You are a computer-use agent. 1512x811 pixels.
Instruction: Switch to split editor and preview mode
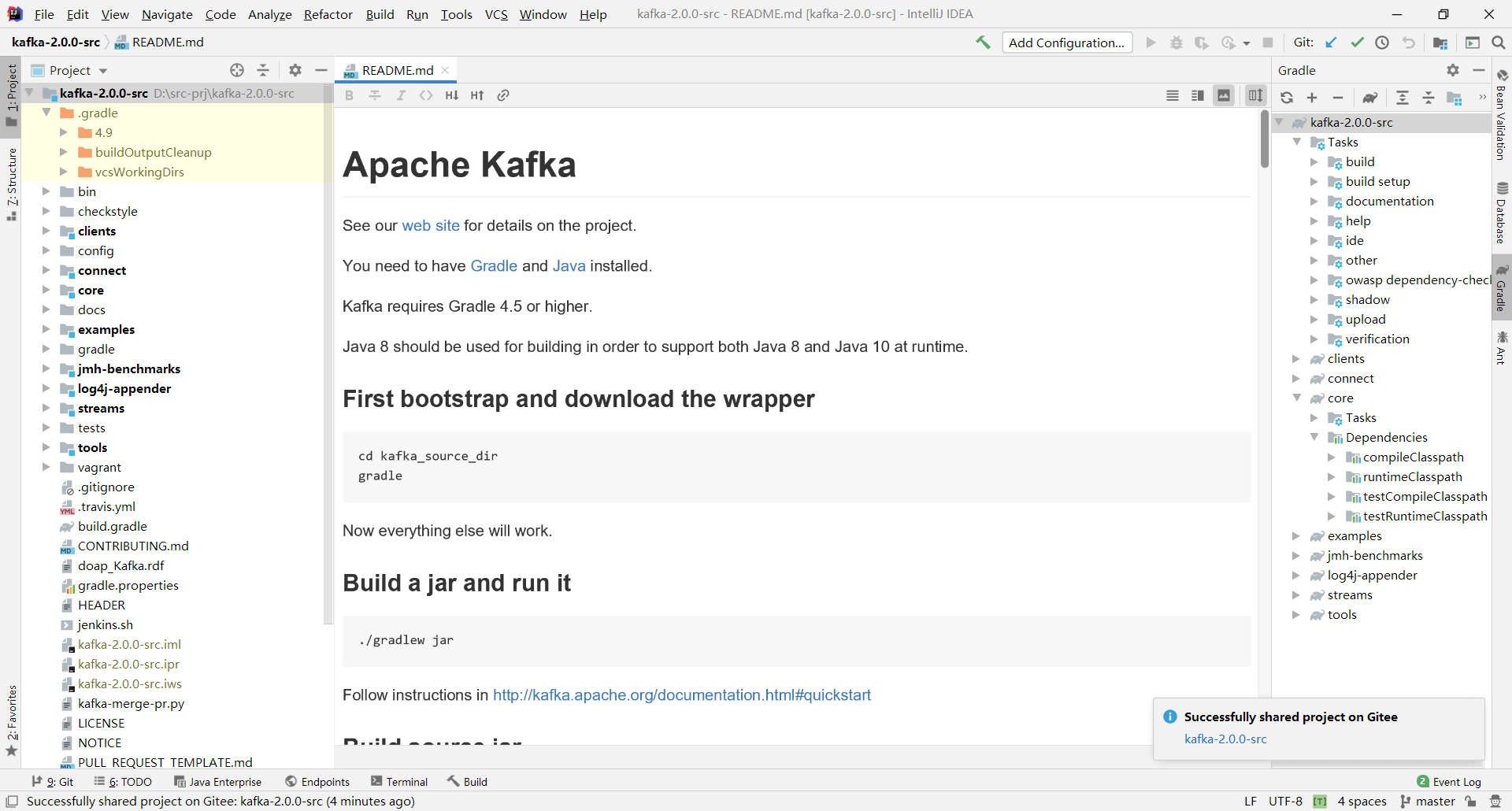click(x=1198, y=95)
